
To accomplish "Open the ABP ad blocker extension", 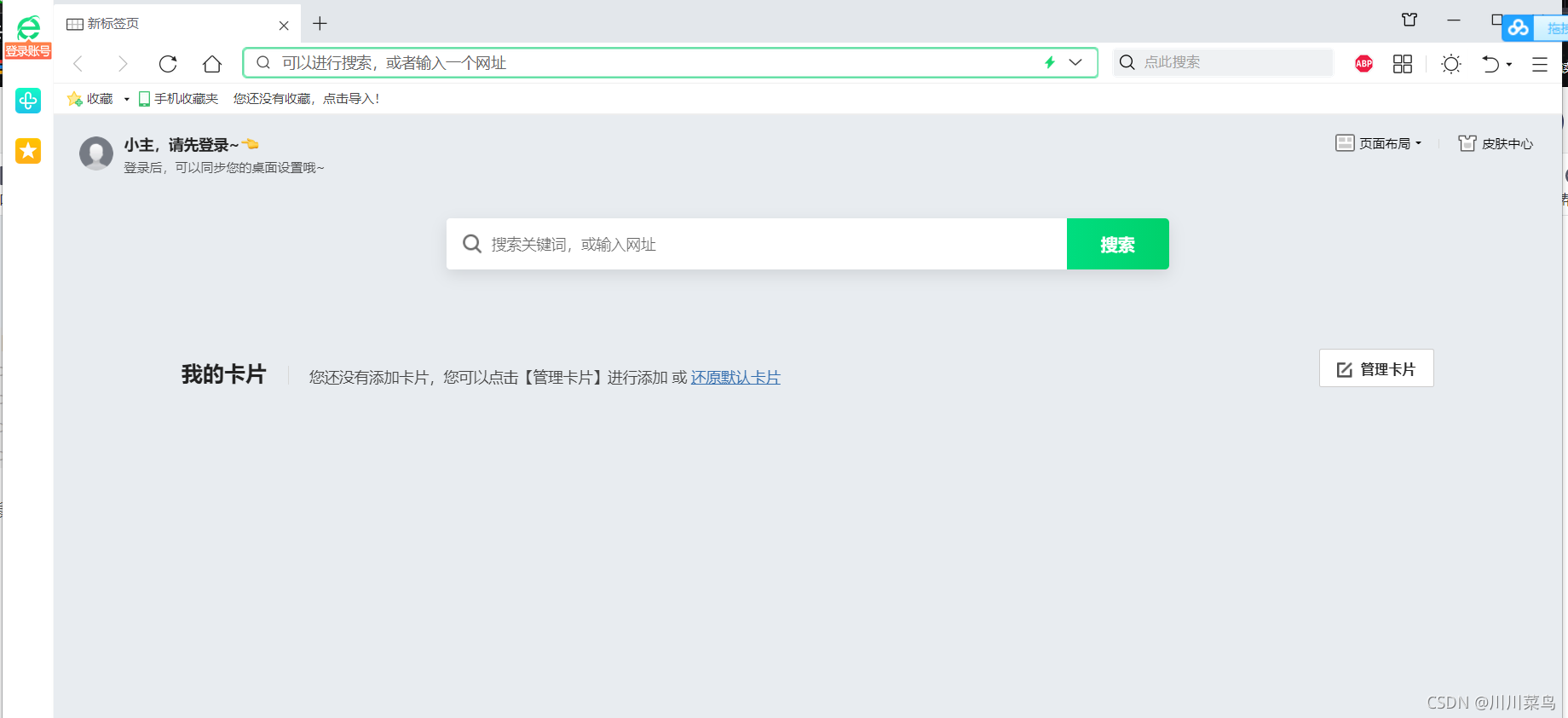I will 1363,63.
